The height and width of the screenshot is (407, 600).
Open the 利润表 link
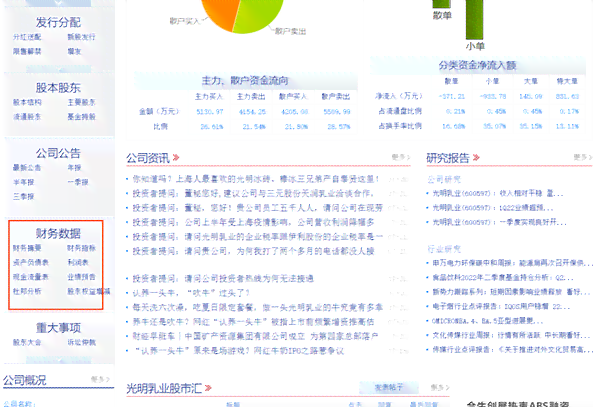coord(78,262)
